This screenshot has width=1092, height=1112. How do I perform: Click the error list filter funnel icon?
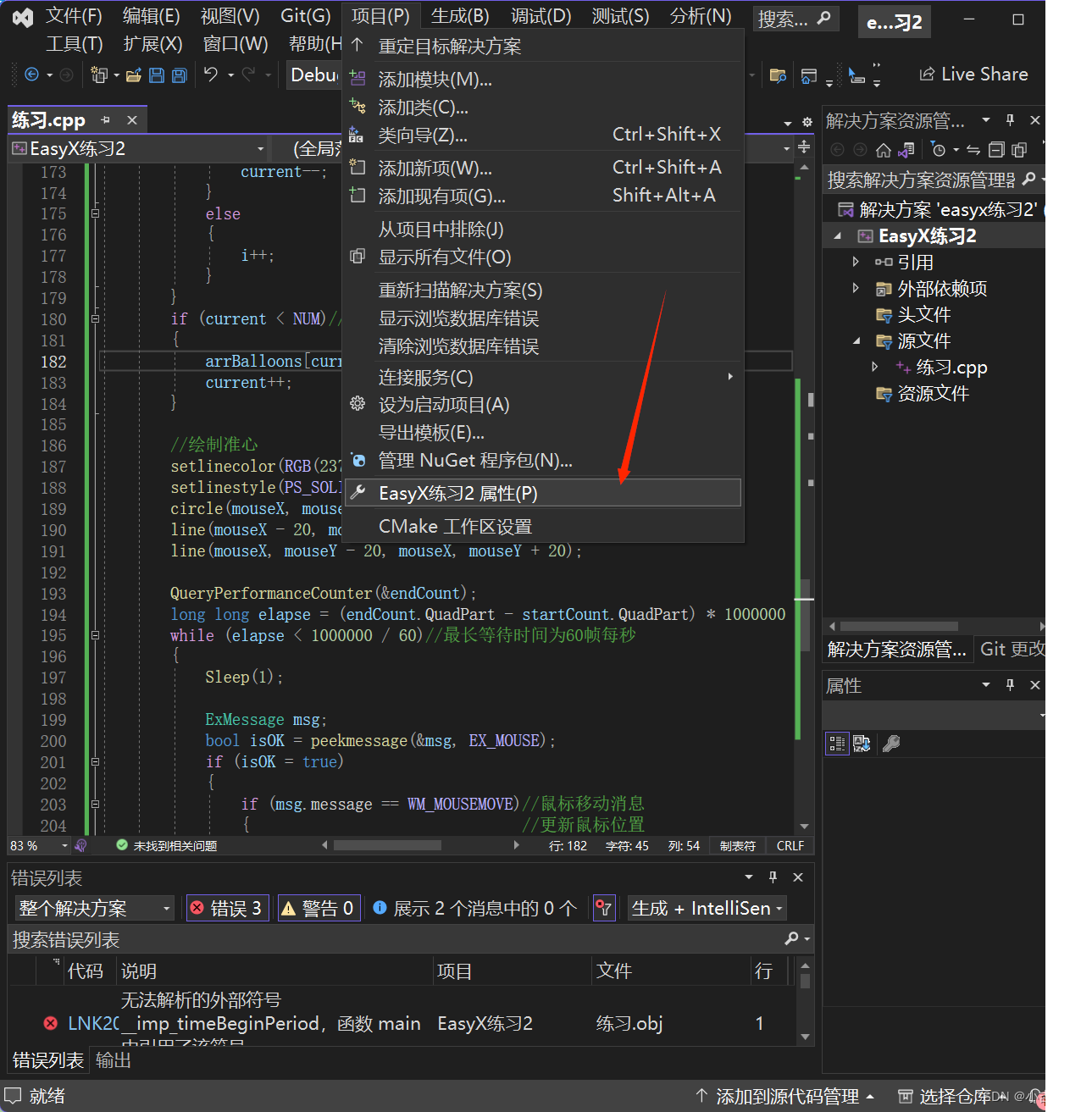pos(603,908)
